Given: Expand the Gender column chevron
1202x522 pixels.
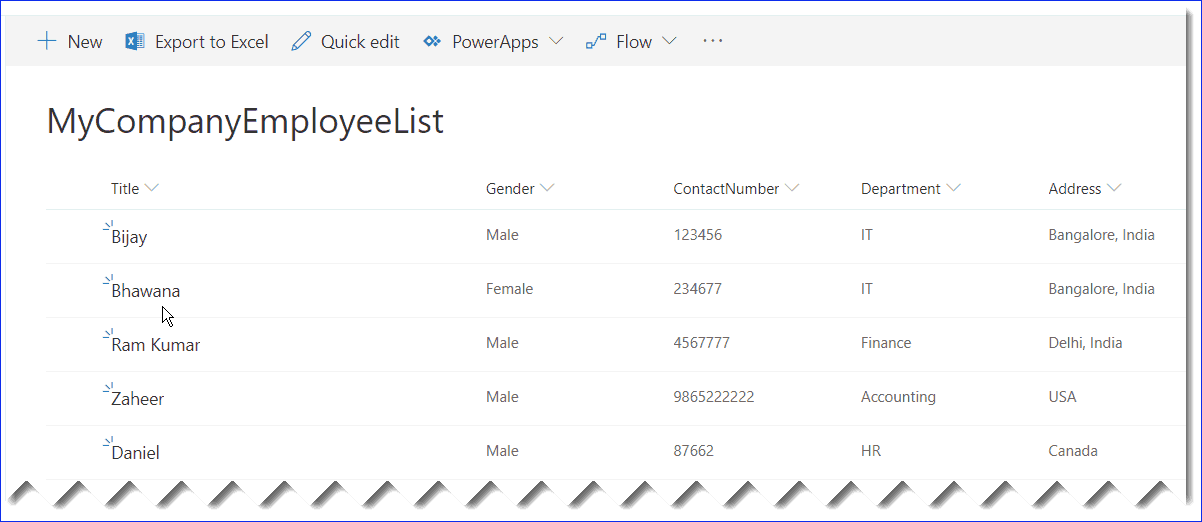Looking at the screenshot, I should [x=547, y=188].
